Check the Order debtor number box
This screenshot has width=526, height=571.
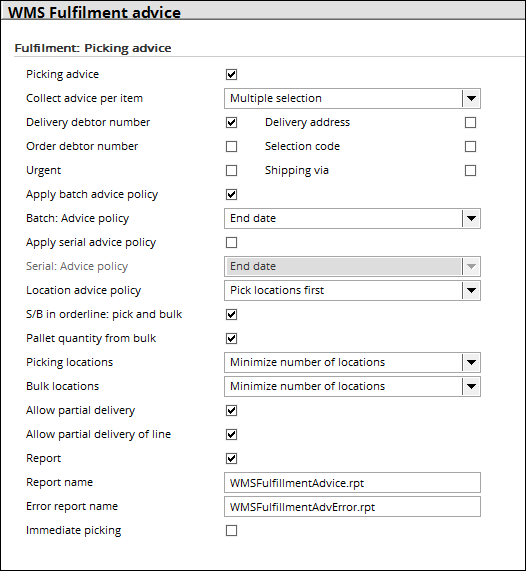pyautogui.click(x=231, y=146)
